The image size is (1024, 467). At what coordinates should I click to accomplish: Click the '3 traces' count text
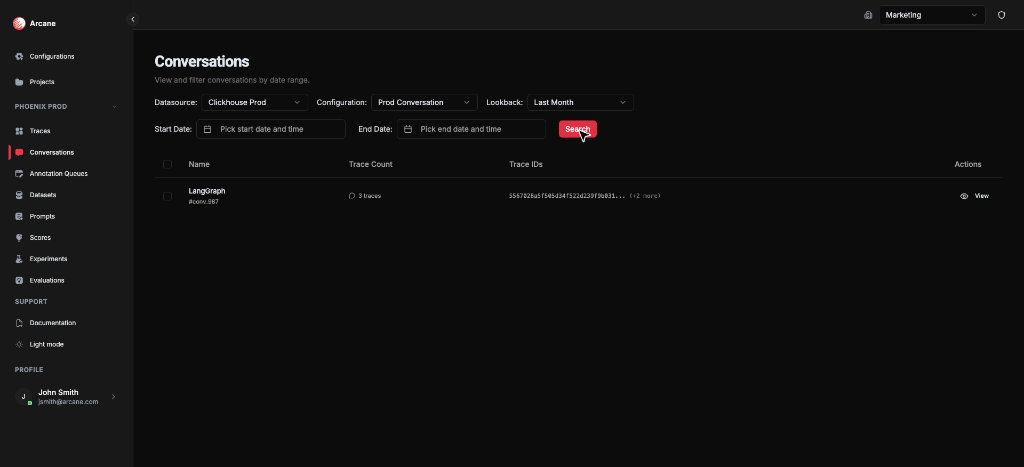[x=369, y=196]
